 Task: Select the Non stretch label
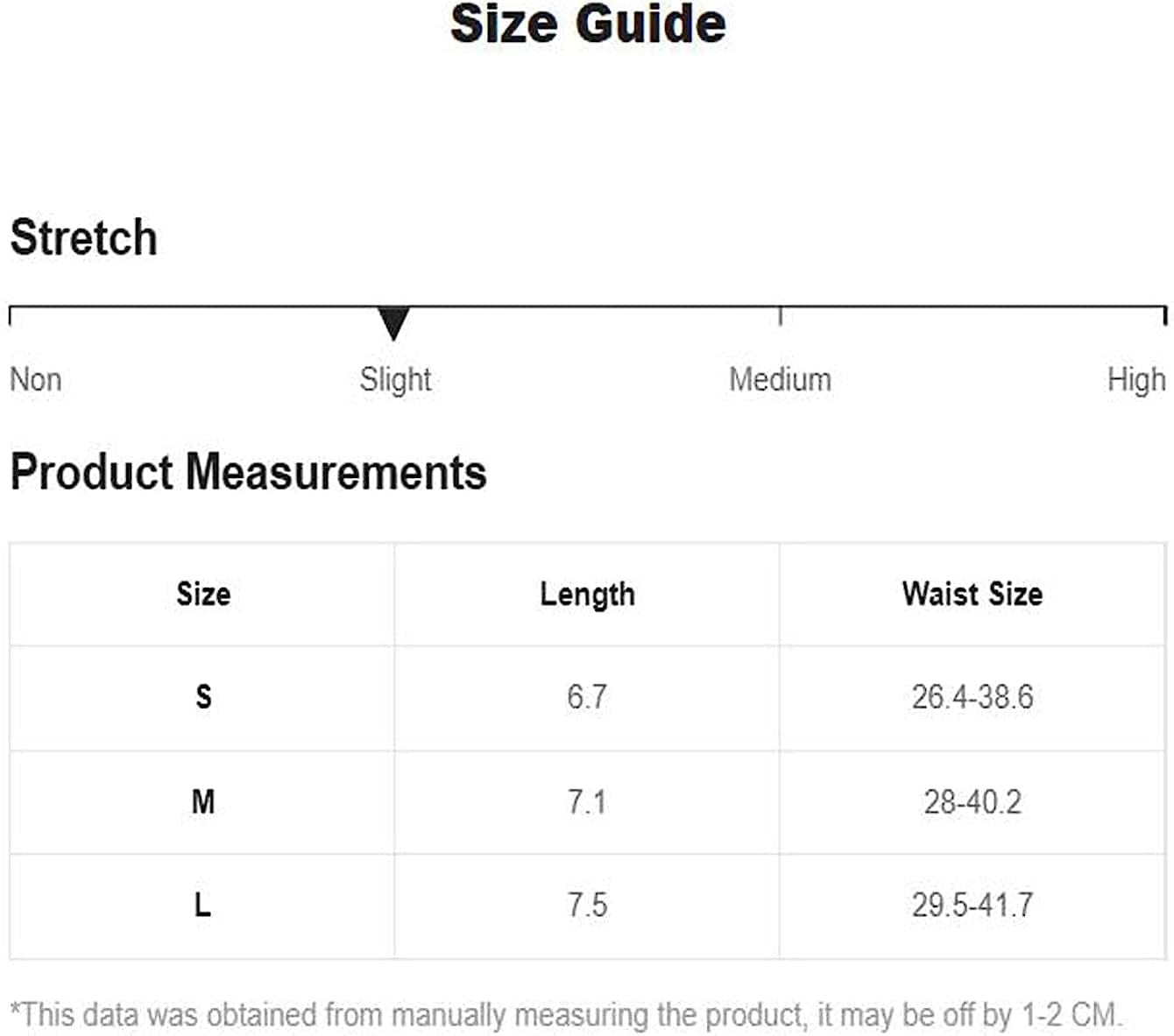click(x=36, y=380)
